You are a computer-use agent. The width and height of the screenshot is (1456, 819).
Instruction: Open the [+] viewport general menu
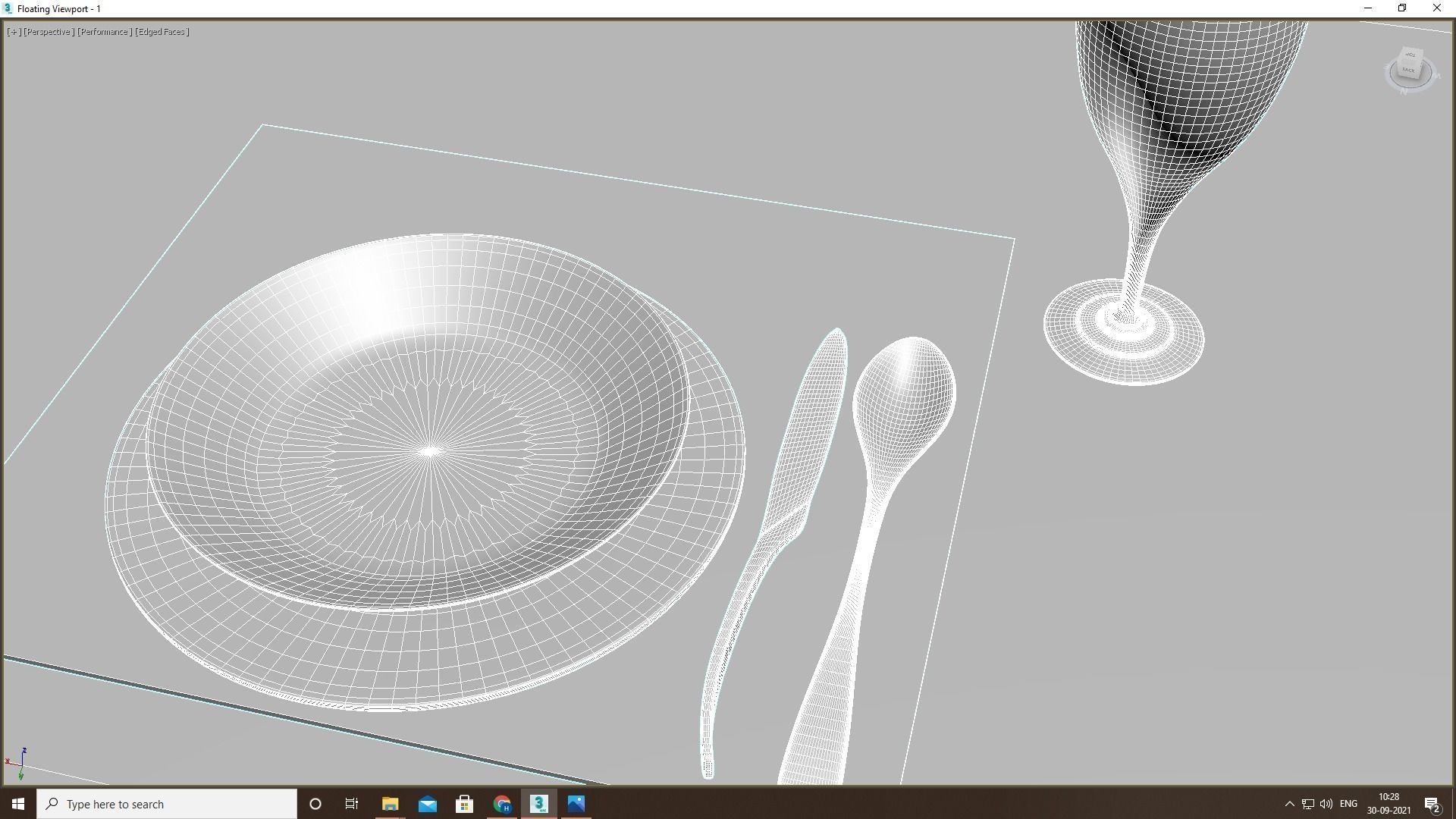point(14,32)
